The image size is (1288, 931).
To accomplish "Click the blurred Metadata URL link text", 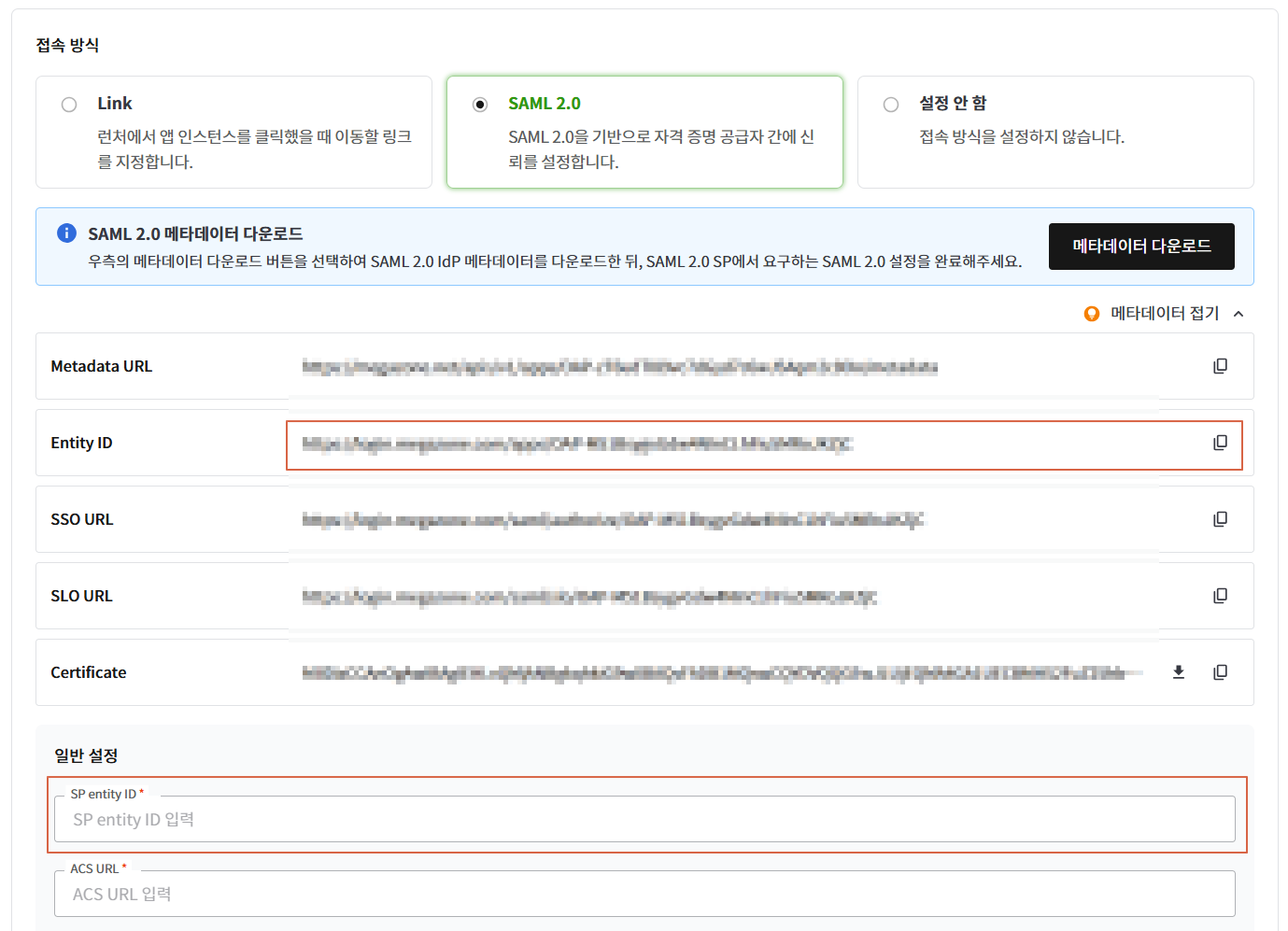I will (x=619, y=367).
